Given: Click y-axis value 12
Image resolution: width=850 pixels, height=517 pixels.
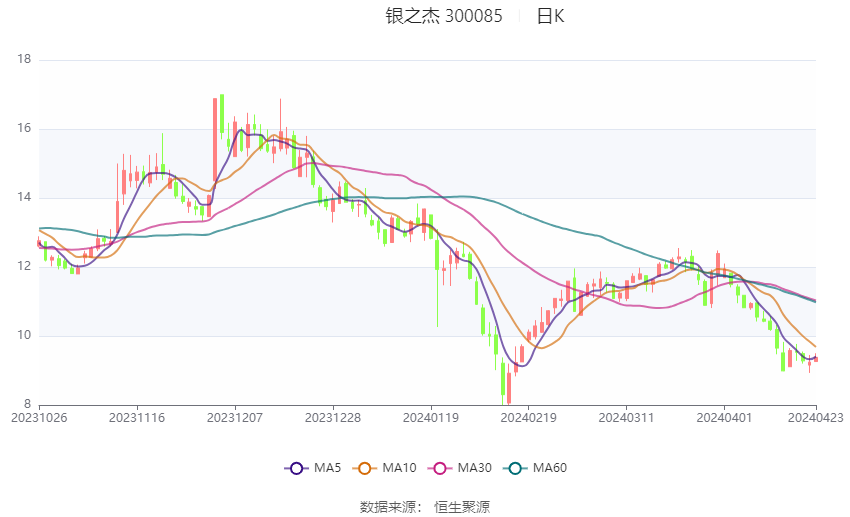Looking at the screenshot, I should pyautogui.click(x=24, y=267).
